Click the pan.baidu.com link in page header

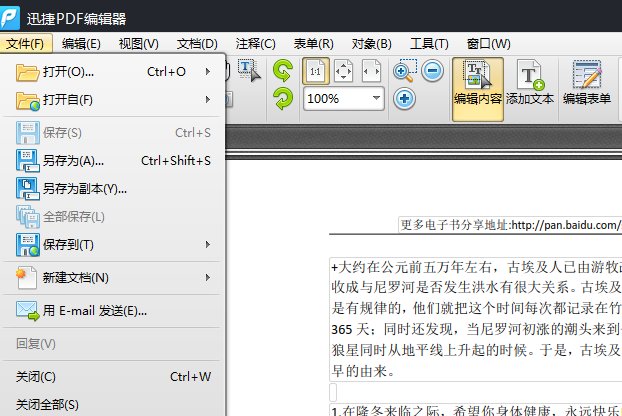point(566,225)
